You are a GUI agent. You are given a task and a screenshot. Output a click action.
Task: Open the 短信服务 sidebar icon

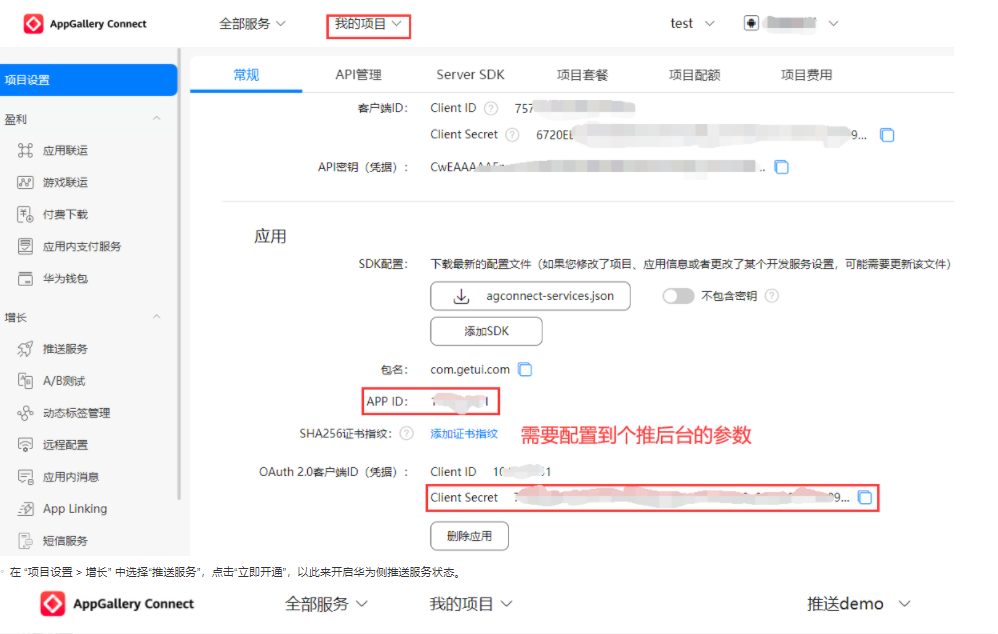pyautogui.click(x=25, y=541)
